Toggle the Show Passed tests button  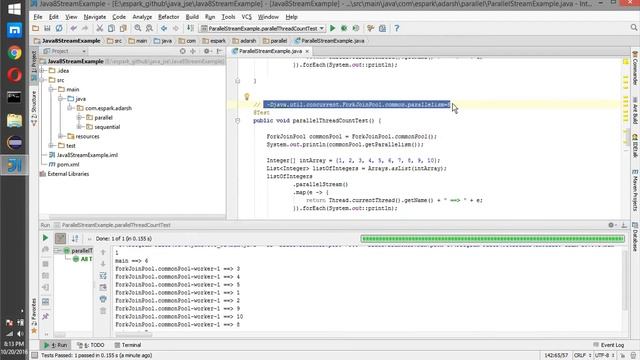tap(60, 238)
